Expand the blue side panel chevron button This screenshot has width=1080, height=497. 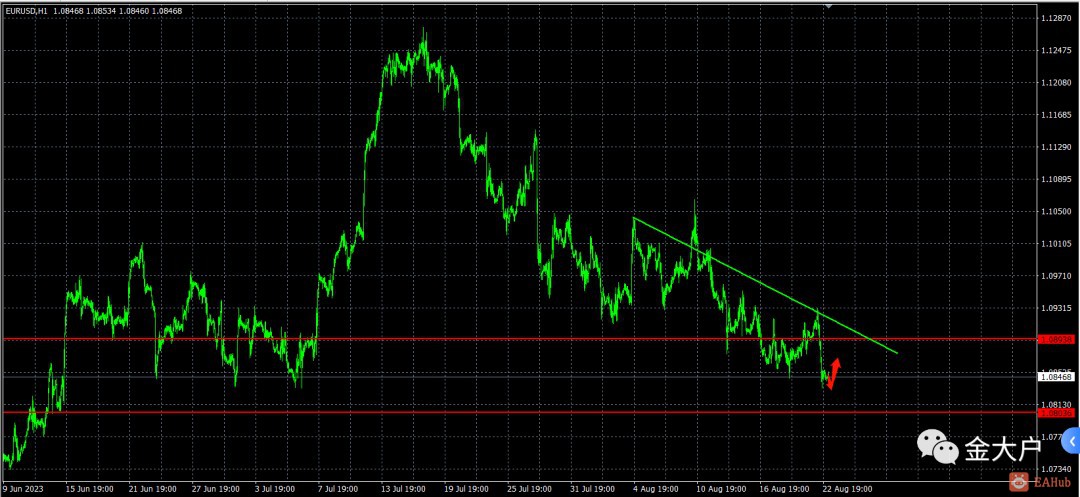(1072, 440)
